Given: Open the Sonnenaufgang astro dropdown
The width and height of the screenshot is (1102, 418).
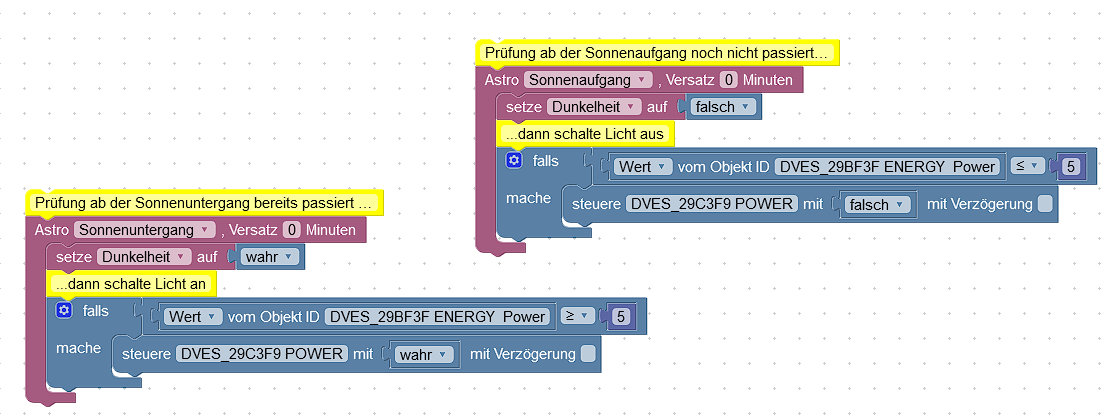Looking at the screenshot, I should click(x=588, y=79).
